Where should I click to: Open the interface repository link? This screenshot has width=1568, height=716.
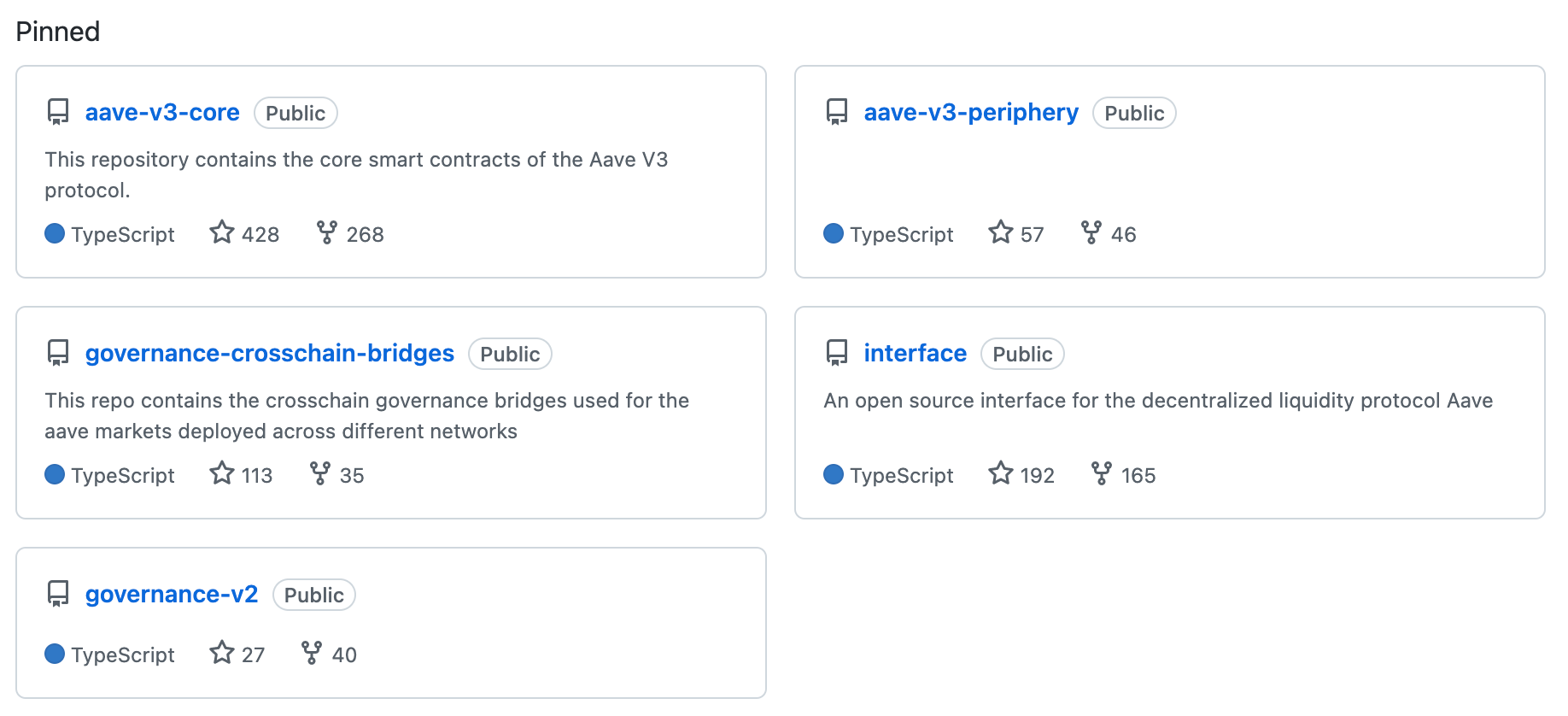pos(916,354)
